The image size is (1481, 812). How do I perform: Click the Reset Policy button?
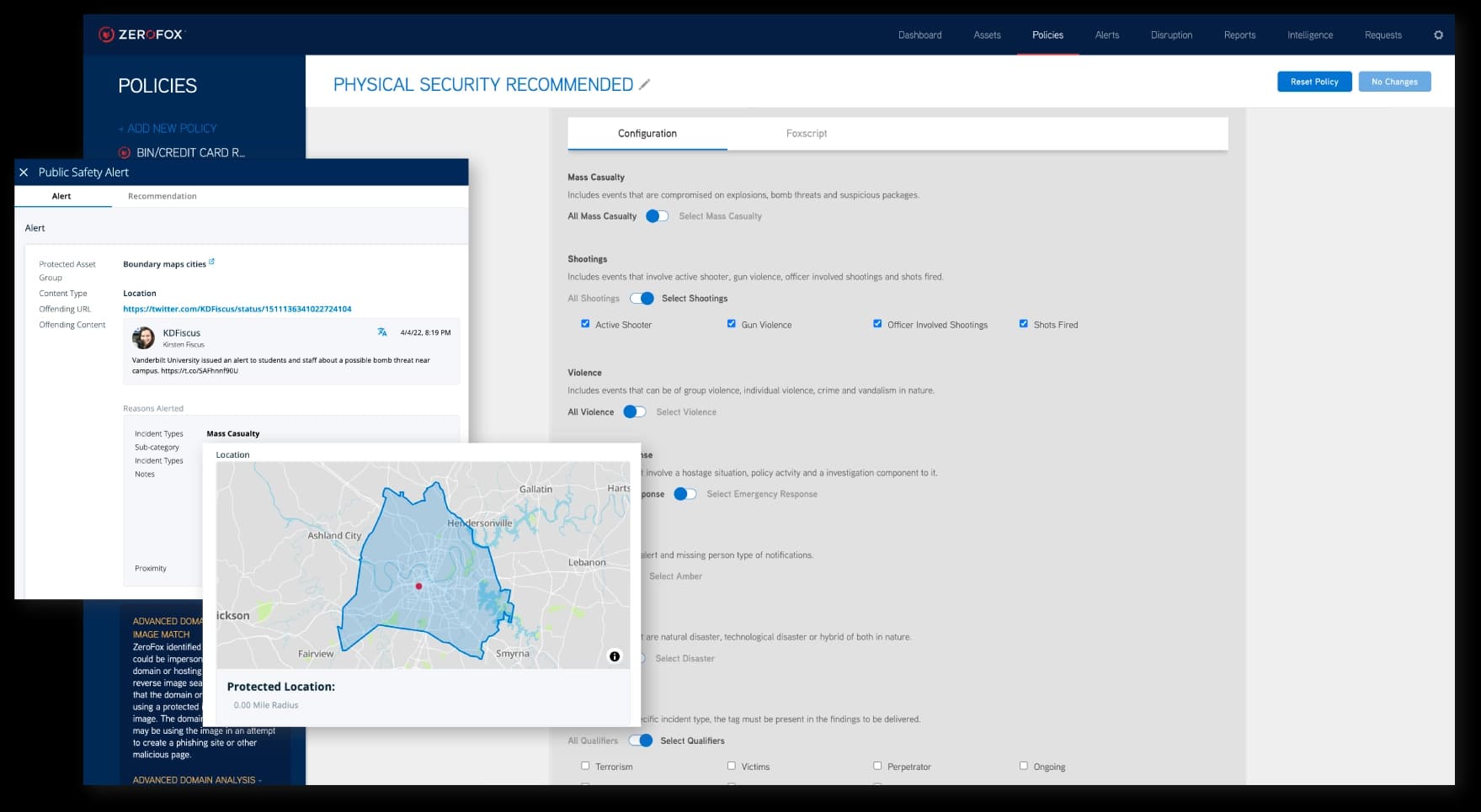tap(1313, 82)
